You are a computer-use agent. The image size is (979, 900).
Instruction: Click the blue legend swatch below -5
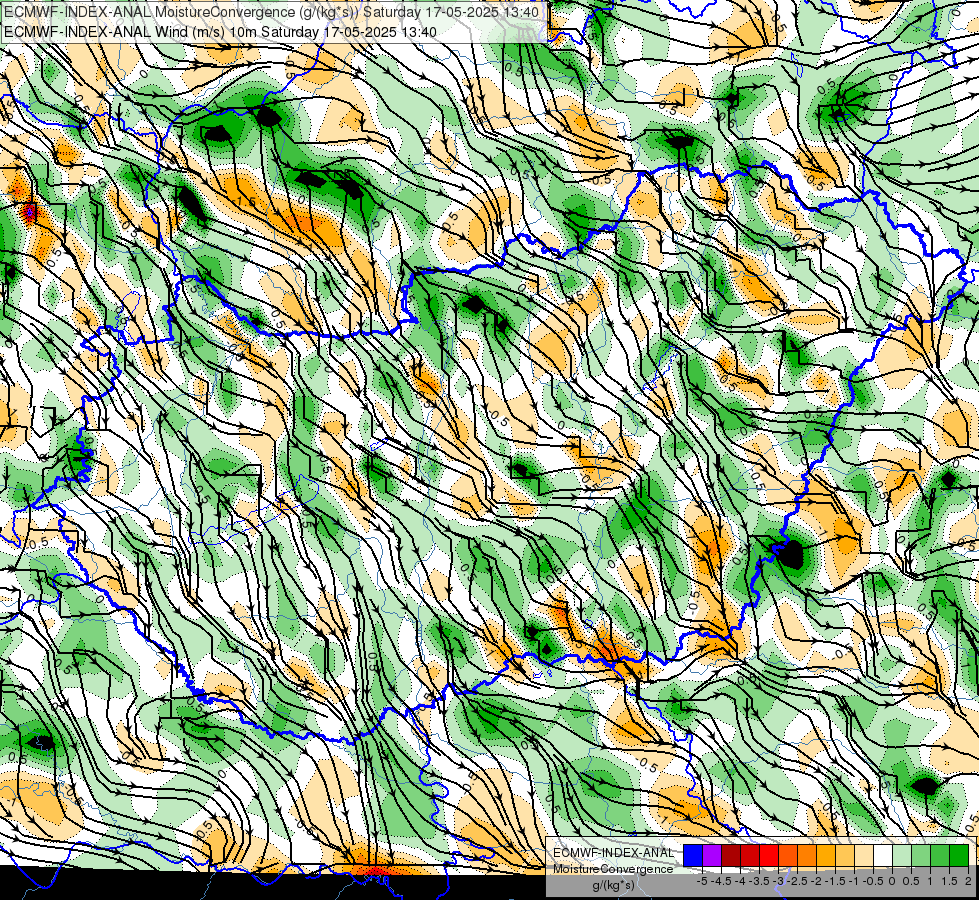[x=693, y=856]
